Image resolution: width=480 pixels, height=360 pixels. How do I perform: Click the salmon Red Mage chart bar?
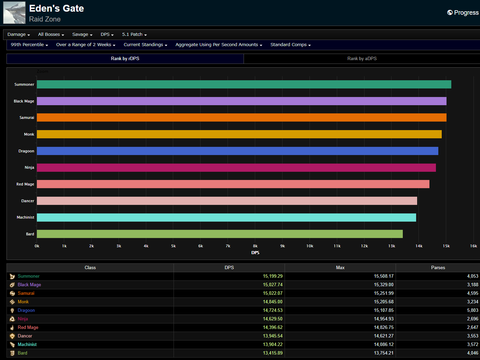click(x=233, y=184)
